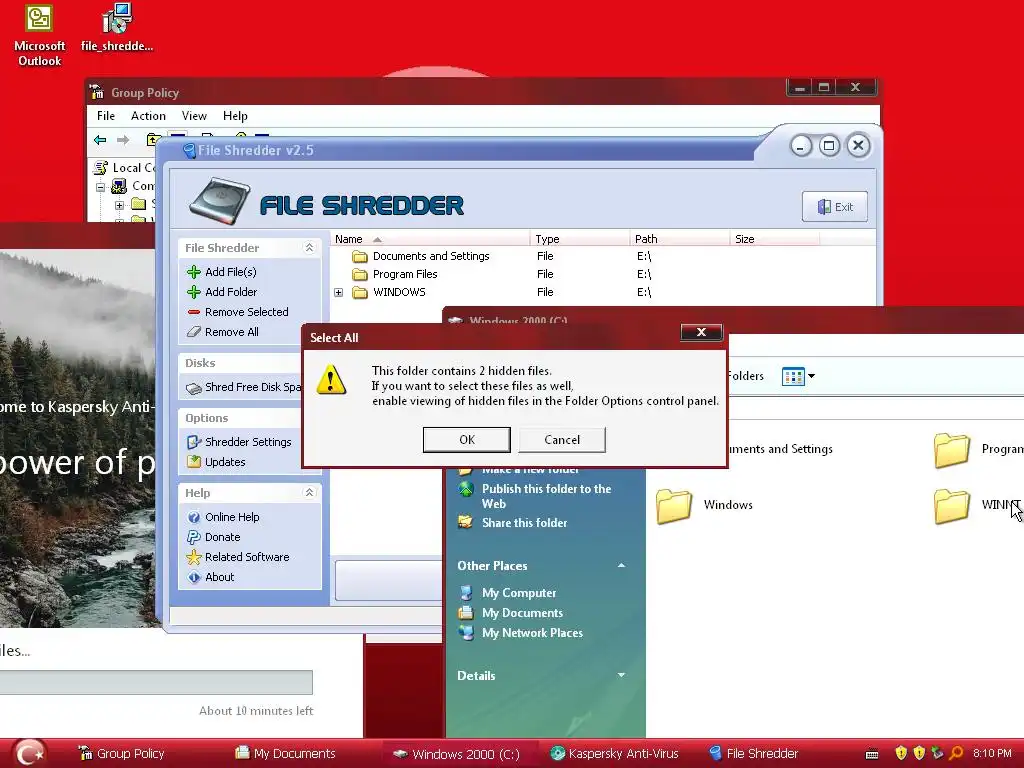
Task: Click the disk icon beside Shred Free Disk Space
Action: [194, 388]
